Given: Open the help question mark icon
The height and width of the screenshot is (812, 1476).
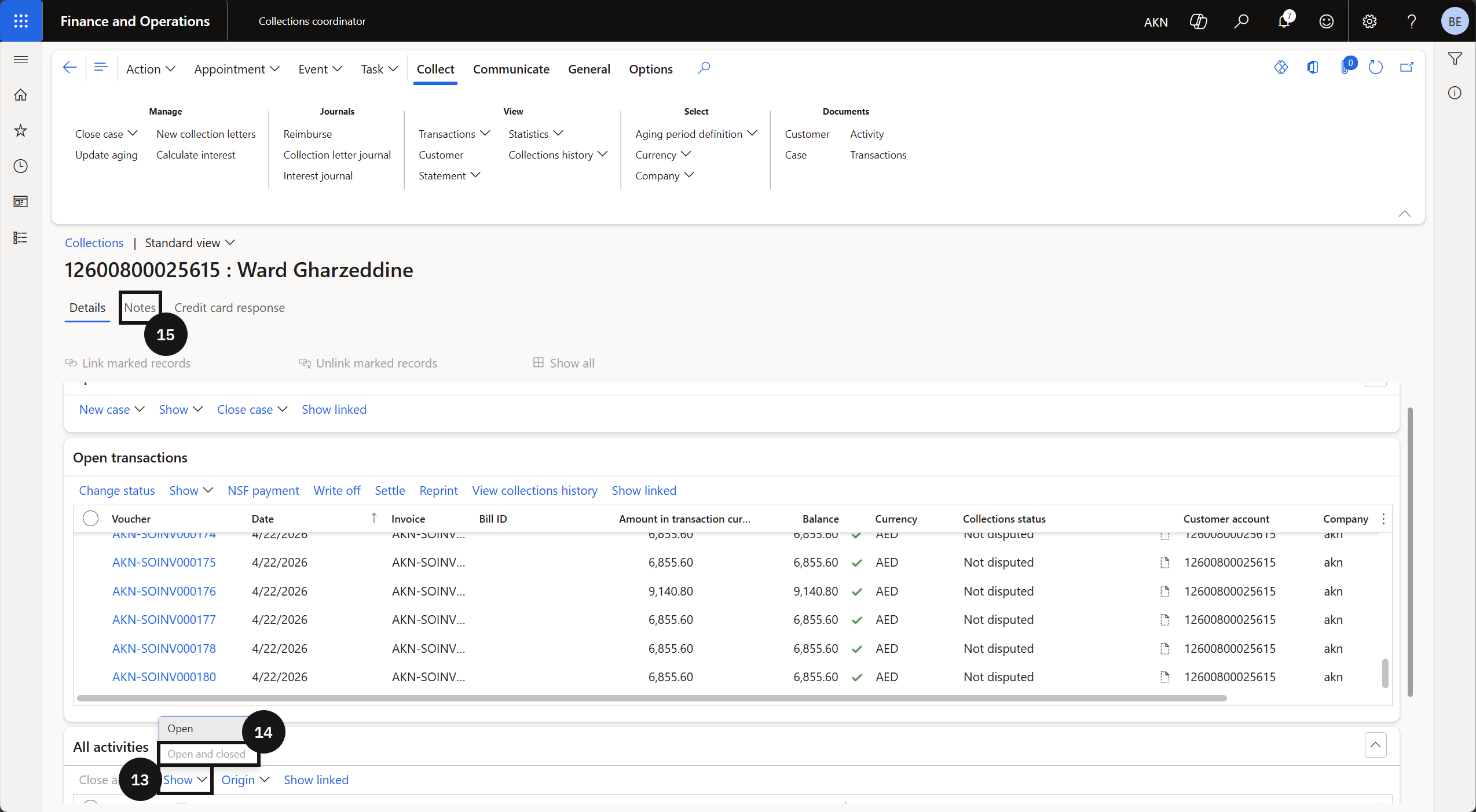Looking at the screenshot, I should tap(1412, 21).
